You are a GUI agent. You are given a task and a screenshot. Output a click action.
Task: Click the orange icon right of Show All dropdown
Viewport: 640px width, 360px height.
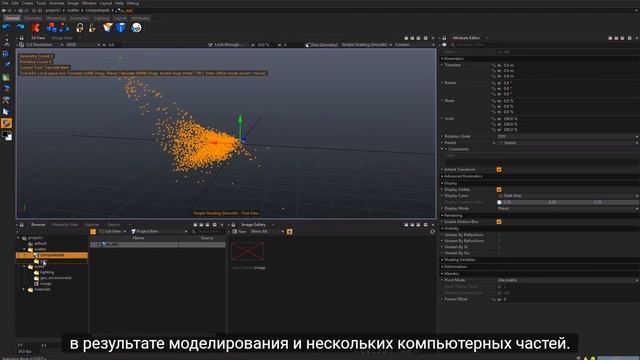289,231
